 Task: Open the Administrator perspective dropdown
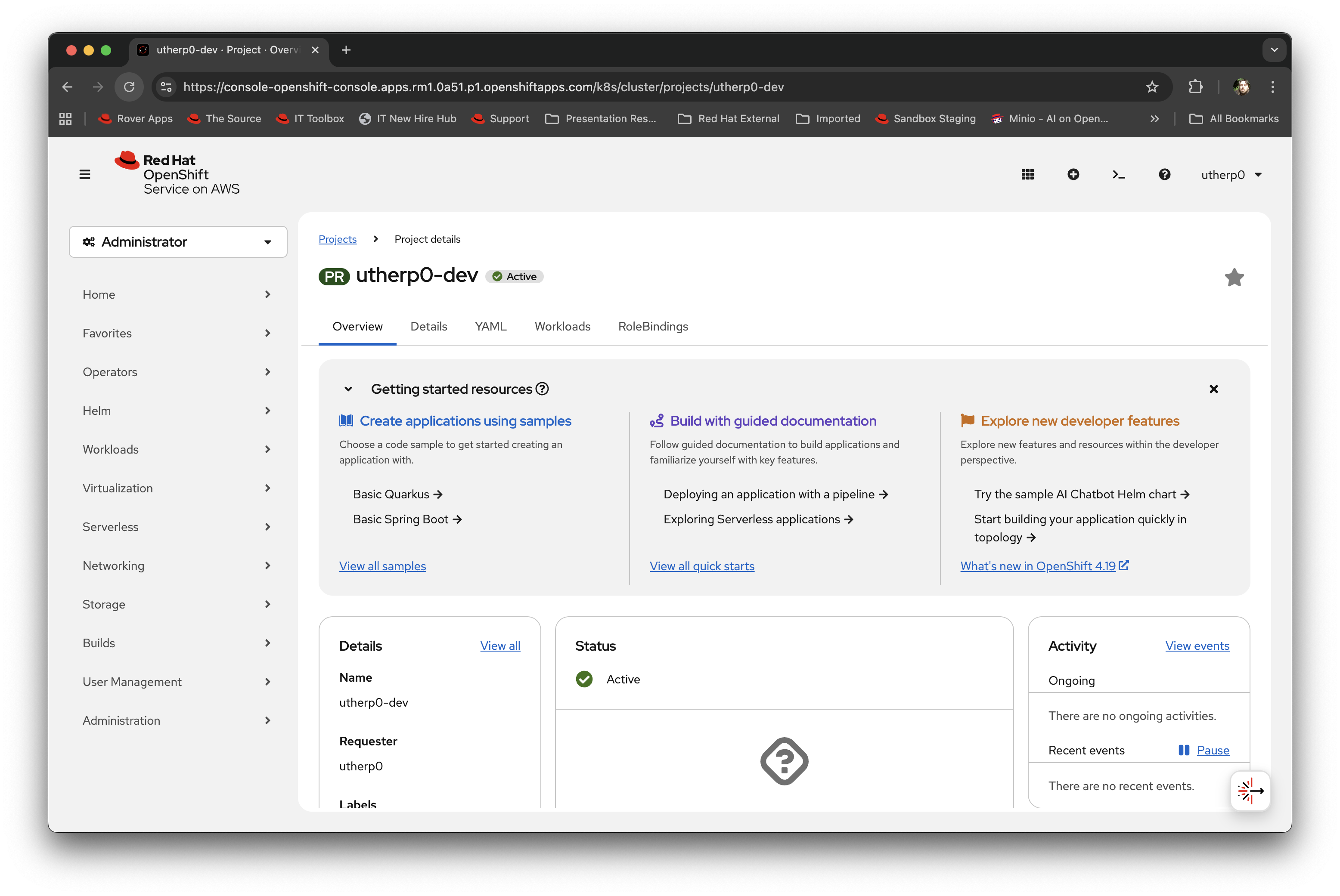tap(178, 242)
